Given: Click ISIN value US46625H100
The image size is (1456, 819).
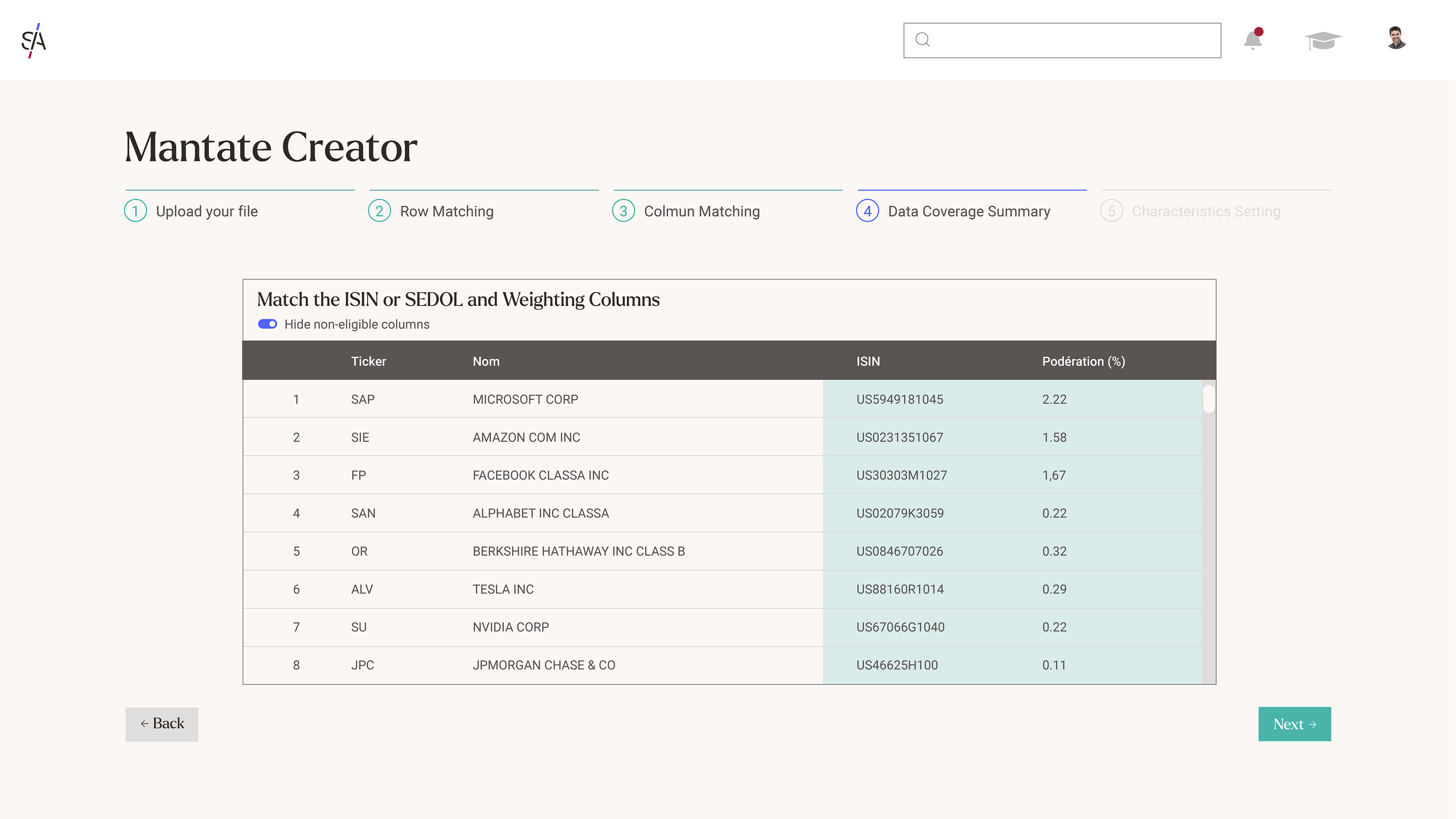Looking at the screenshot, I should coord(897,665).
